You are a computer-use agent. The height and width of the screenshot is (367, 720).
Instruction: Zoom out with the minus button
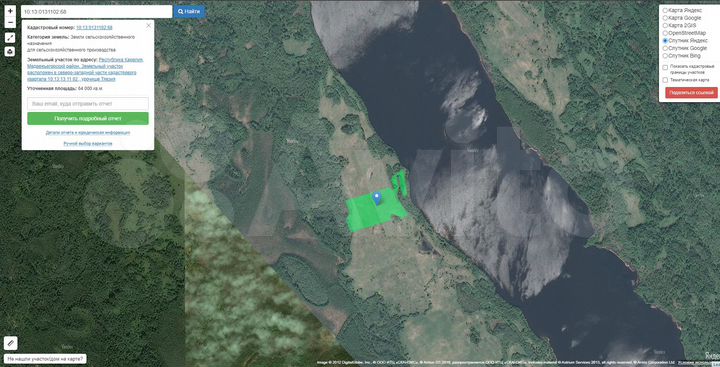coord(10,23)
